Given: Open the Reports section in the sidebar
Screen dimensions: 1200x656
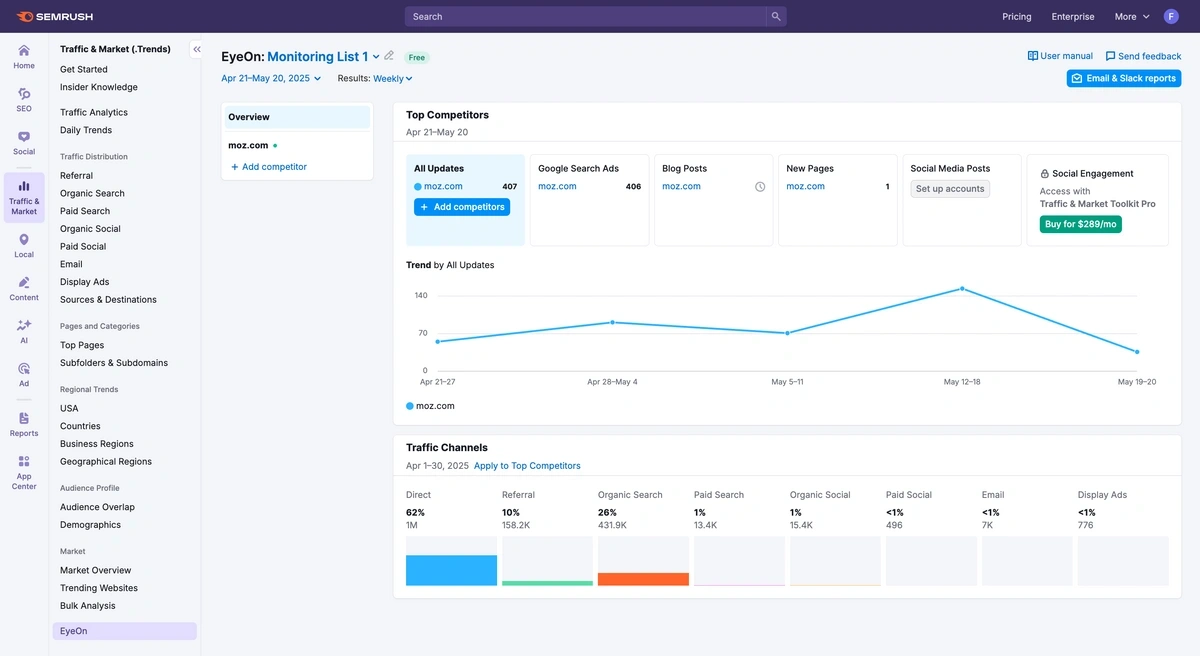Looking at the screenshot, I should click(23, 423).
